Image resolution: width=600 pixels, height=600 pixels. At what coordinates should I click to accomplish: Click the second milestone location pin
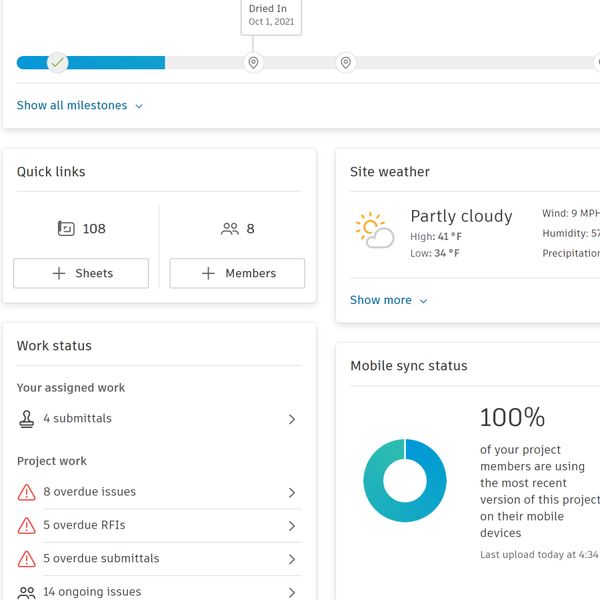click(x=346, y=63)
